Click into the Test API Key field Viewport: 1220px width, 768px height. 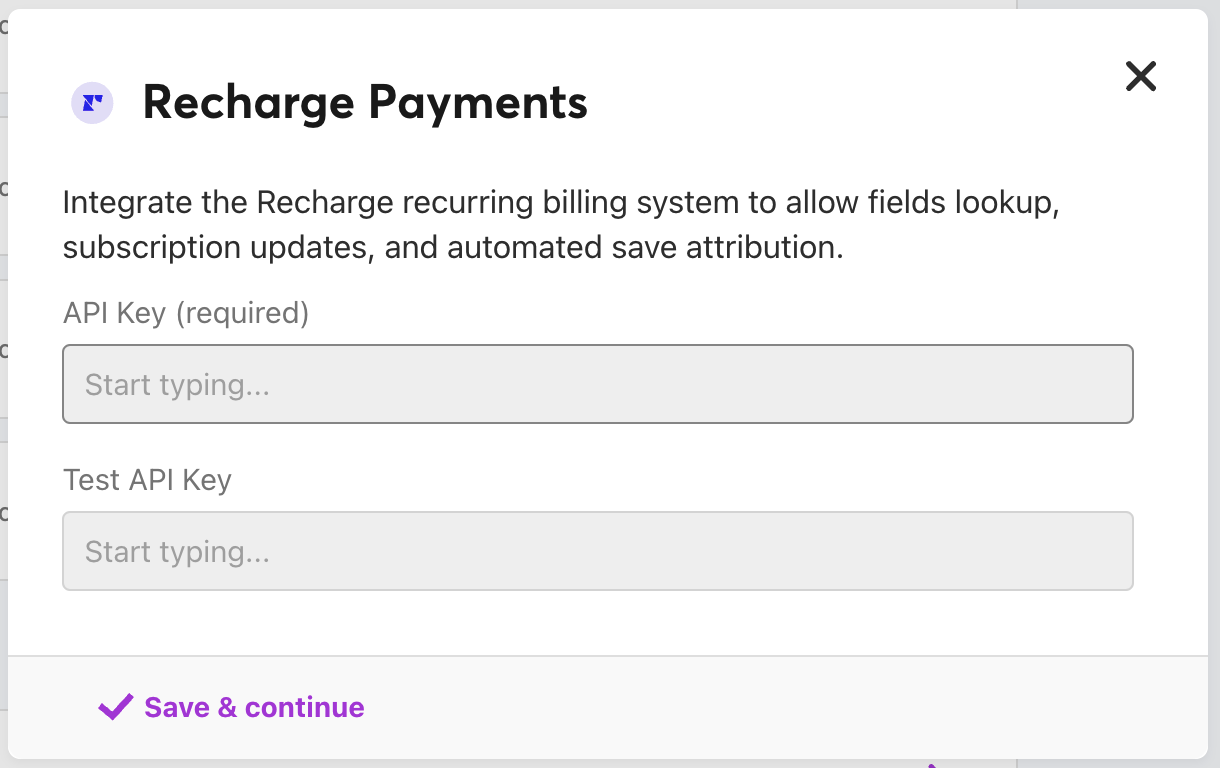pos(597,551)
